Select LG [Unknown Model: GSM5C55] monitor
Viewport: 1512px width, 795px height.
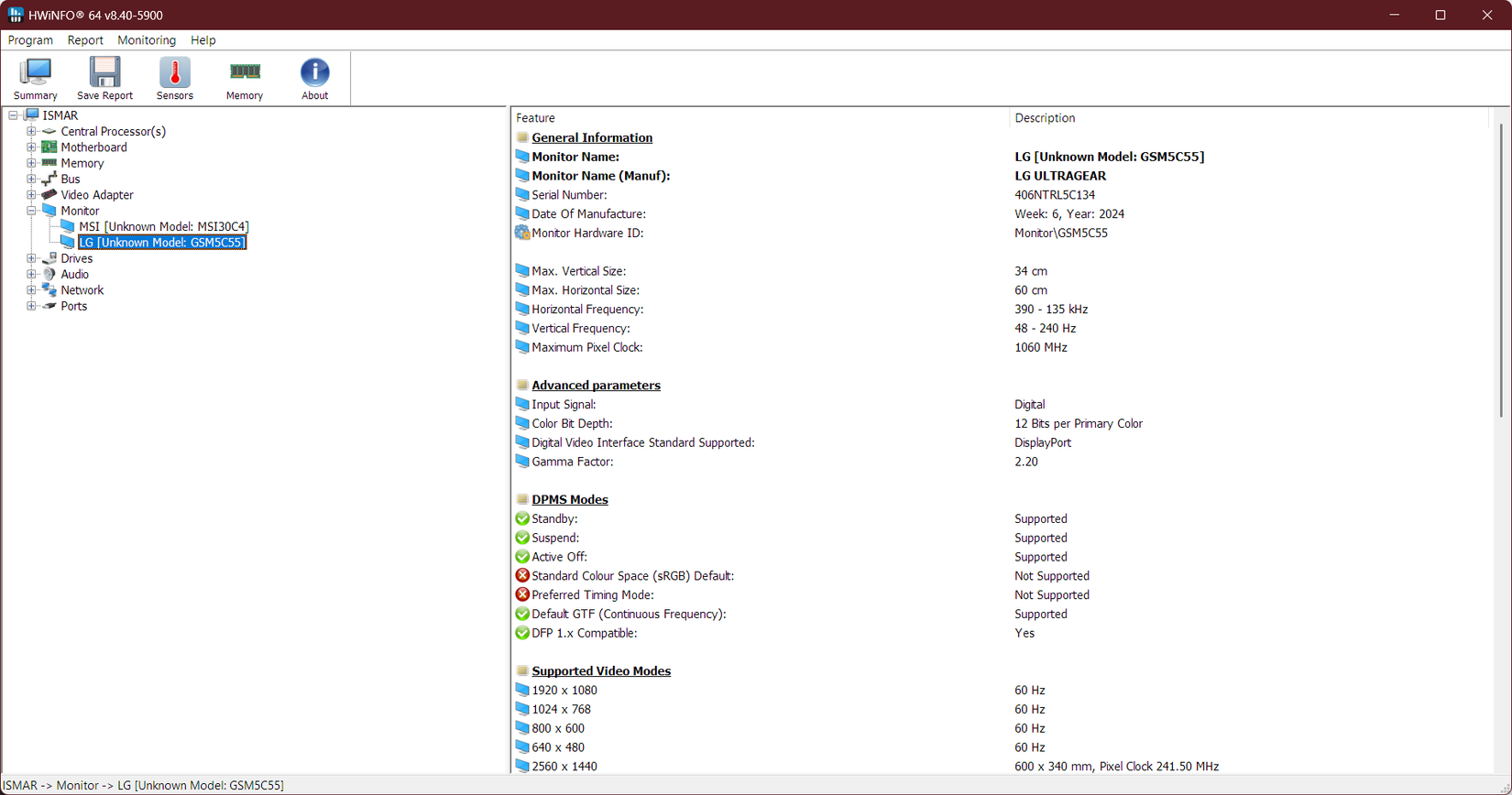coord(162,243)
